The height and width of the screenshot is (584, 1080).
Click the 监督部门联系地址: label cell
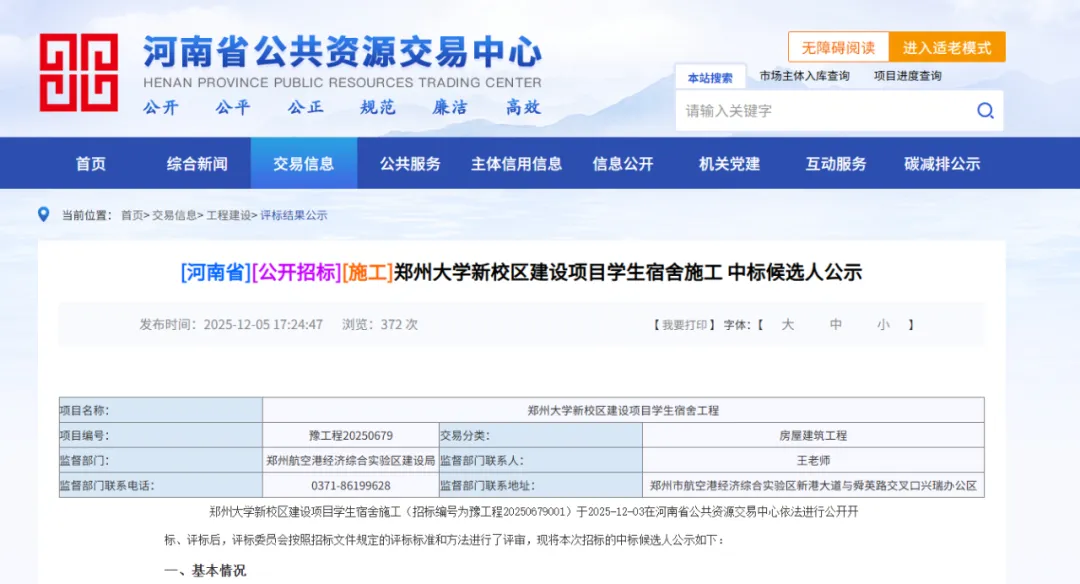pos(541,486)
